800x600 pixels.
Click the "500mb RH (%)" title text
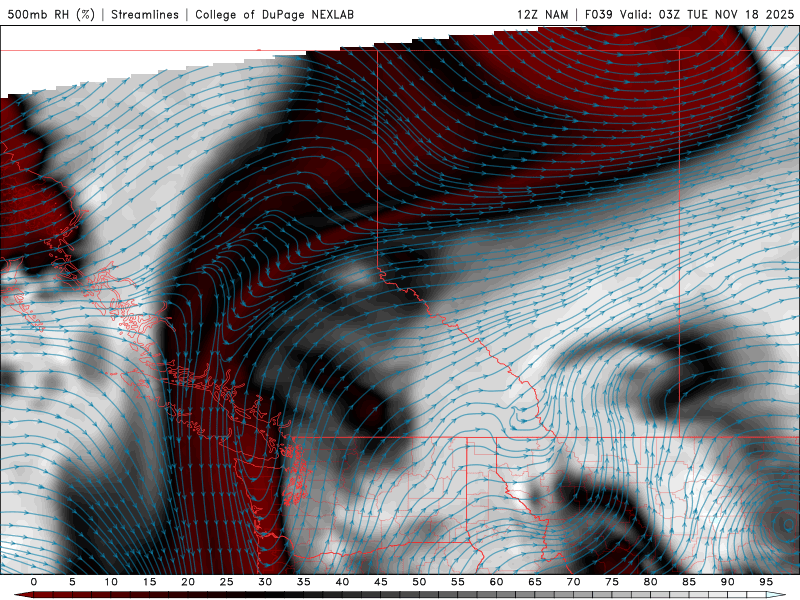51,14
